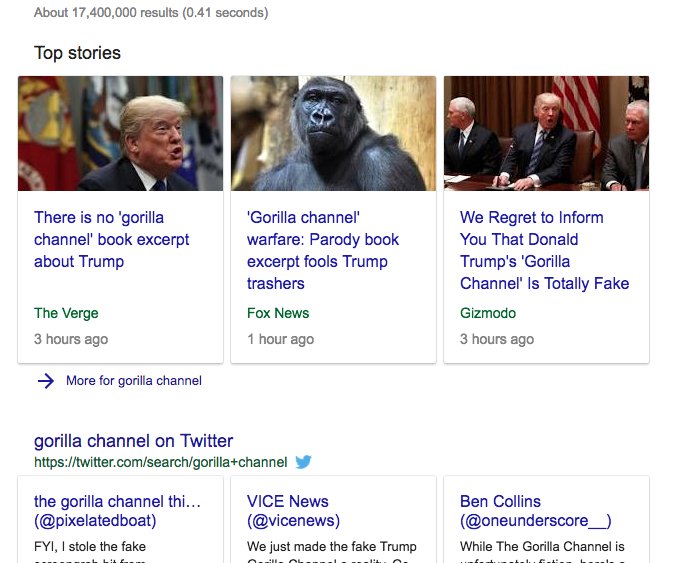Open The Verge story thumbnail image
Screen dimensions: 680x563
click(x=121, y=133)
